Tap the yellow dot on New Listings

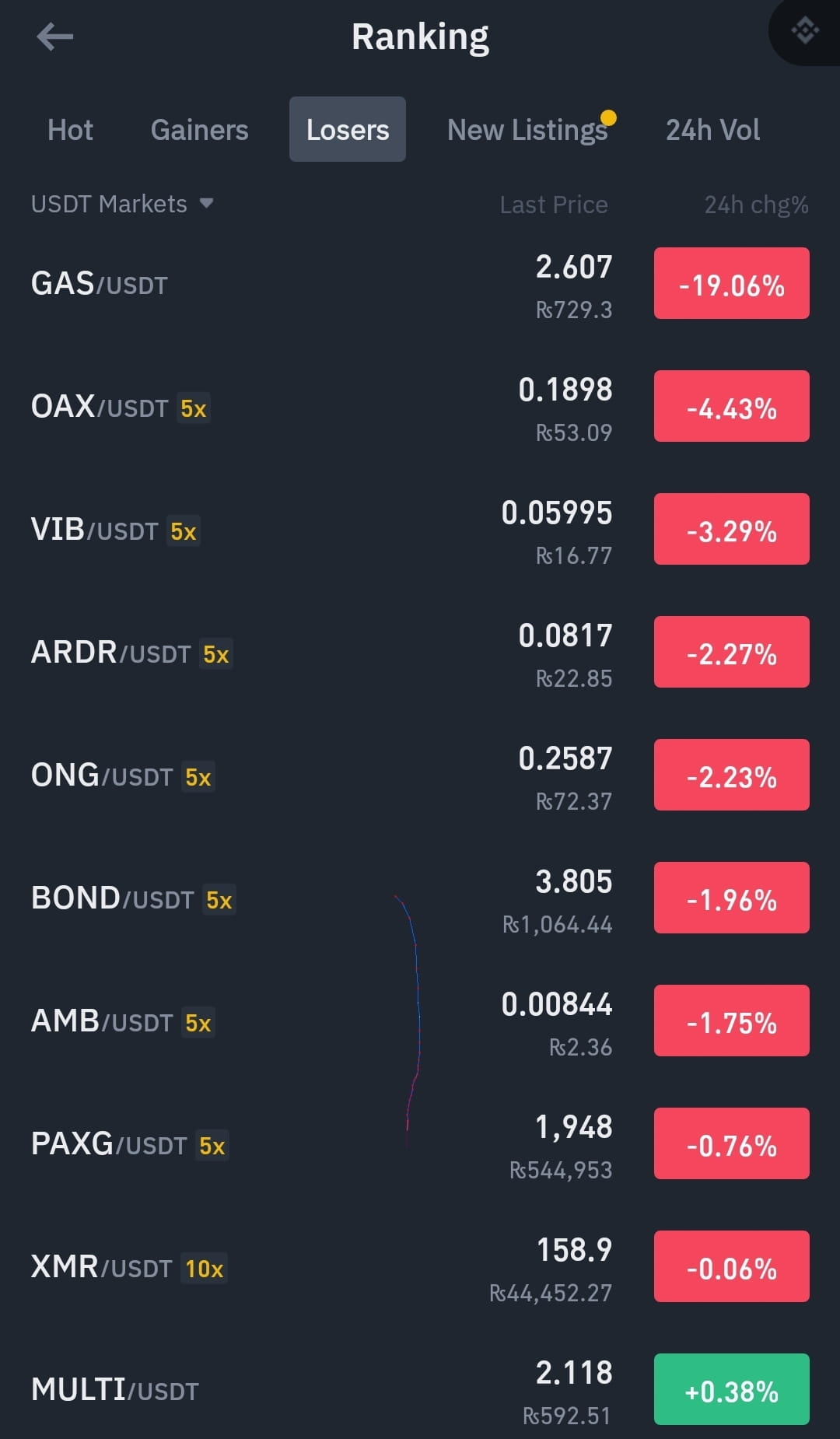pyautogui.click(x=609, y=117)
